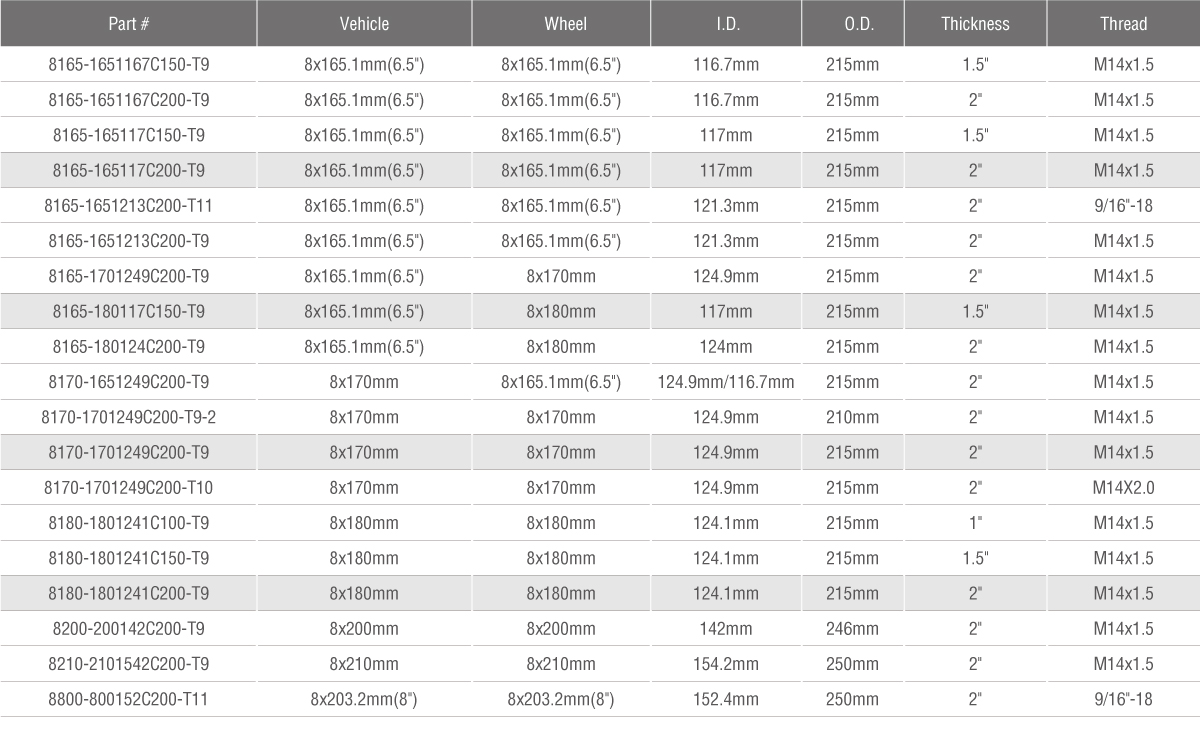Select the 152.4mm I.D. cell

pos(726,700)
